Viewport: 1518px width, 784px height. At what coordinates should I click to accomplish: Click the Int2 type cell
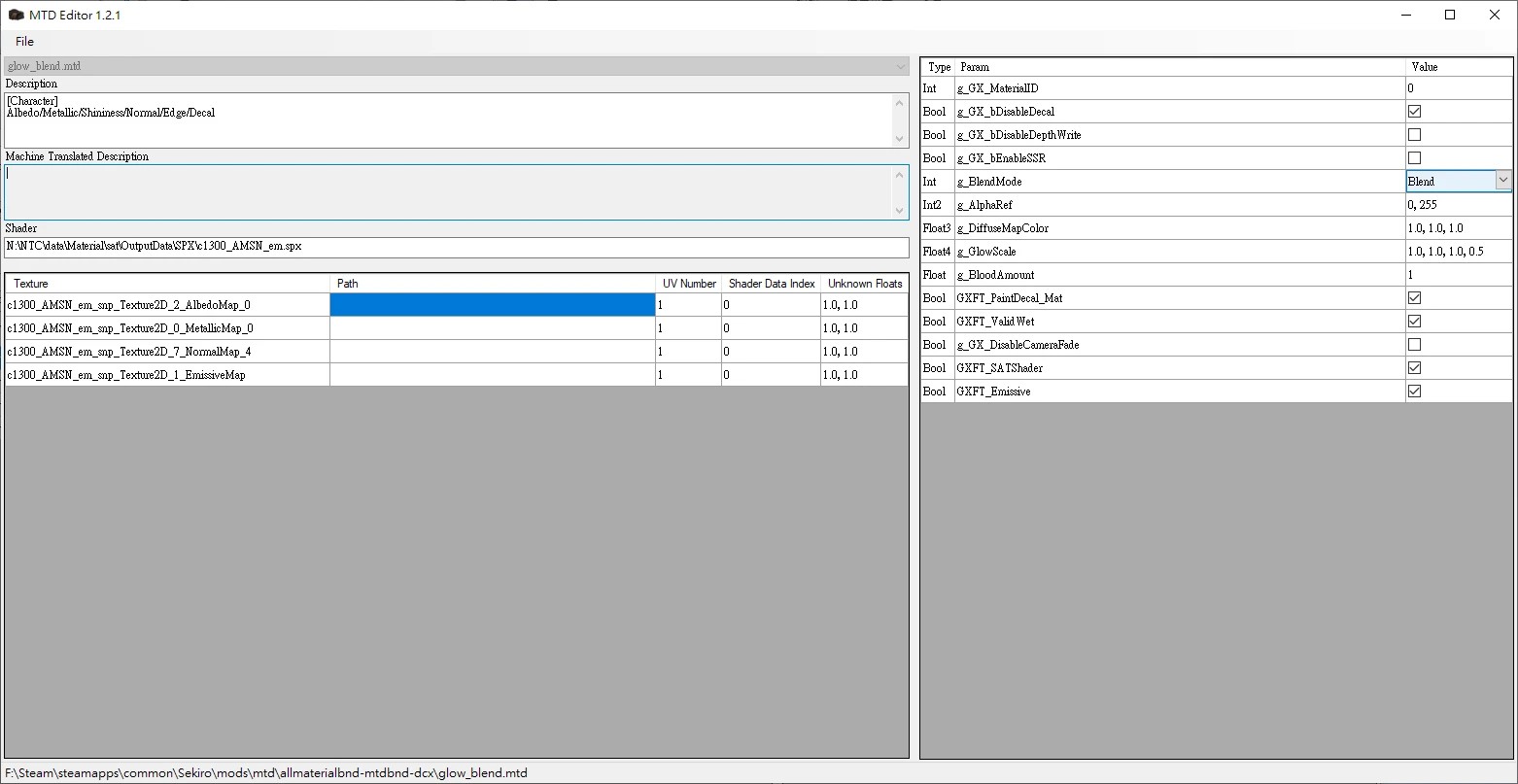point(938,205)
